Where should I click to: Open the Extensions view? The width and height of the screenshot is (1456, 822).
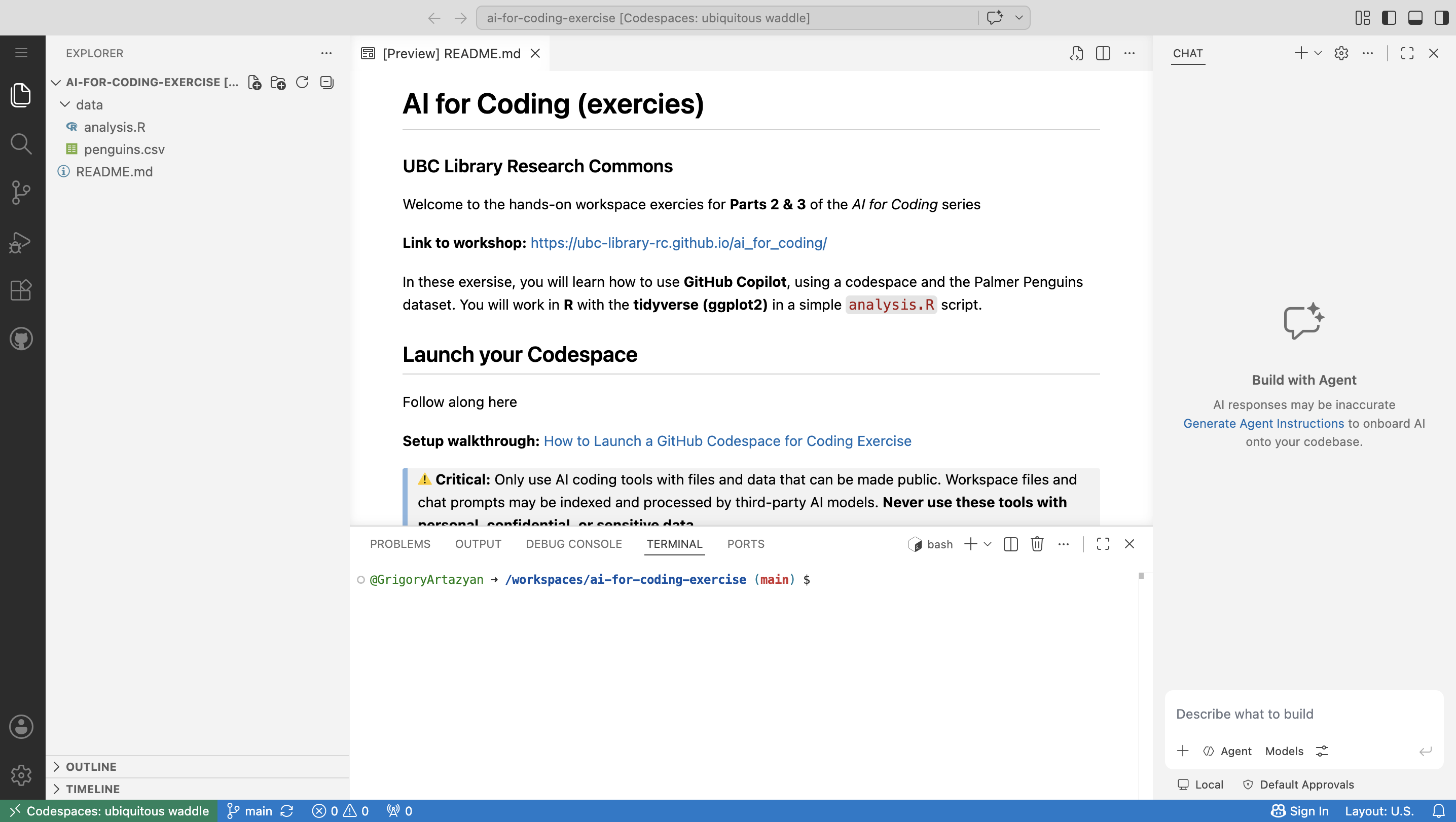tap(21, 290)
